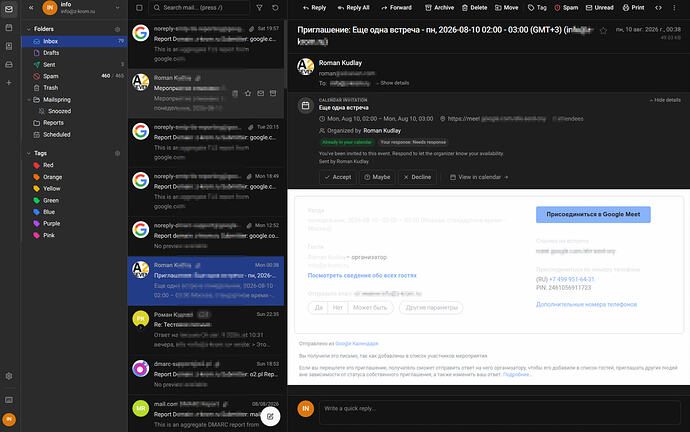Image resolution: width=690 pixels, height=432 pixels.
Task: Click the IN avatar at bottom left
Action: (9, 419)
